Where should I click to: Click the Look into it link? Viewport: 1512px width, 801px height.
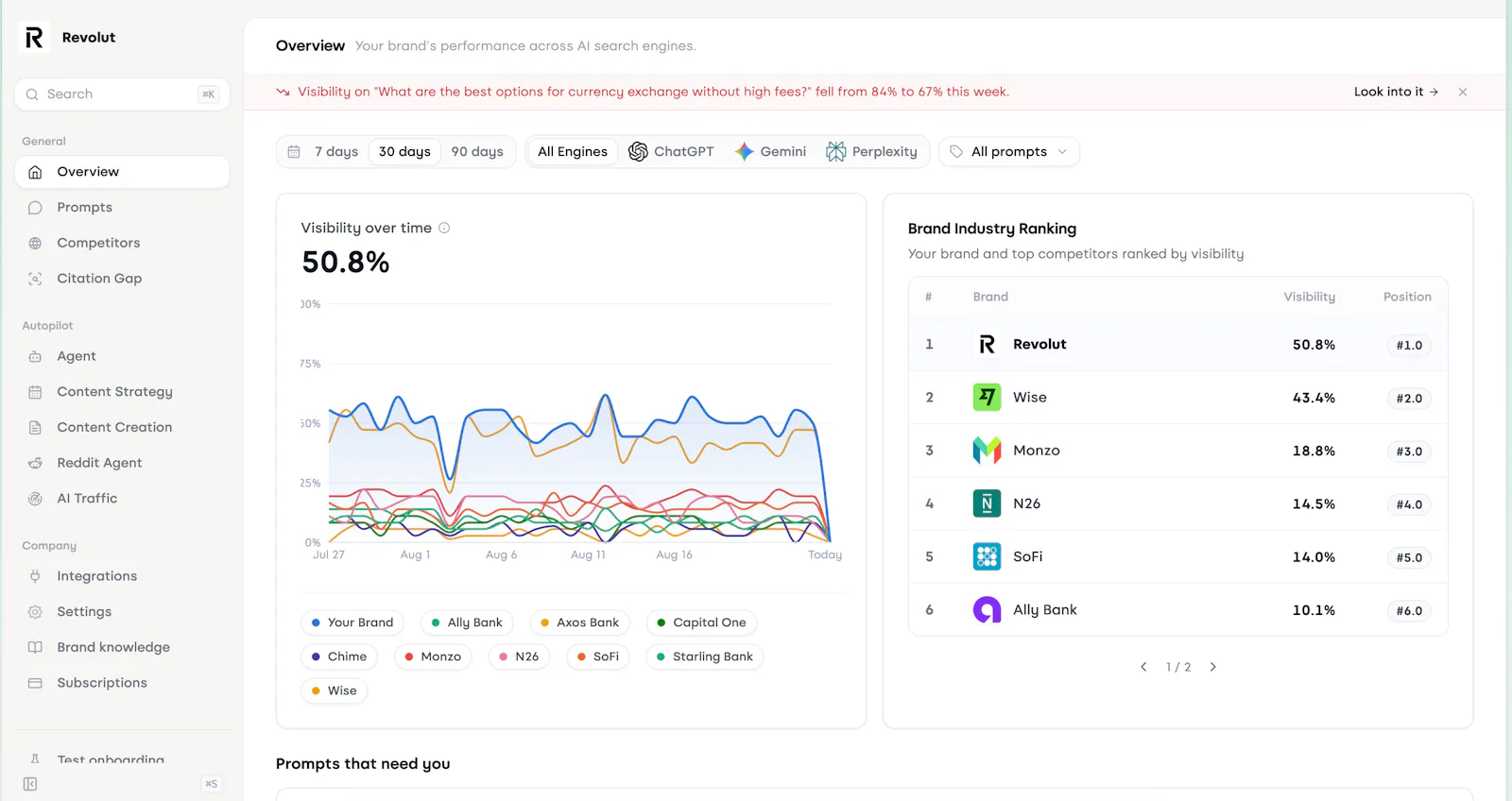coord(1396,92)
